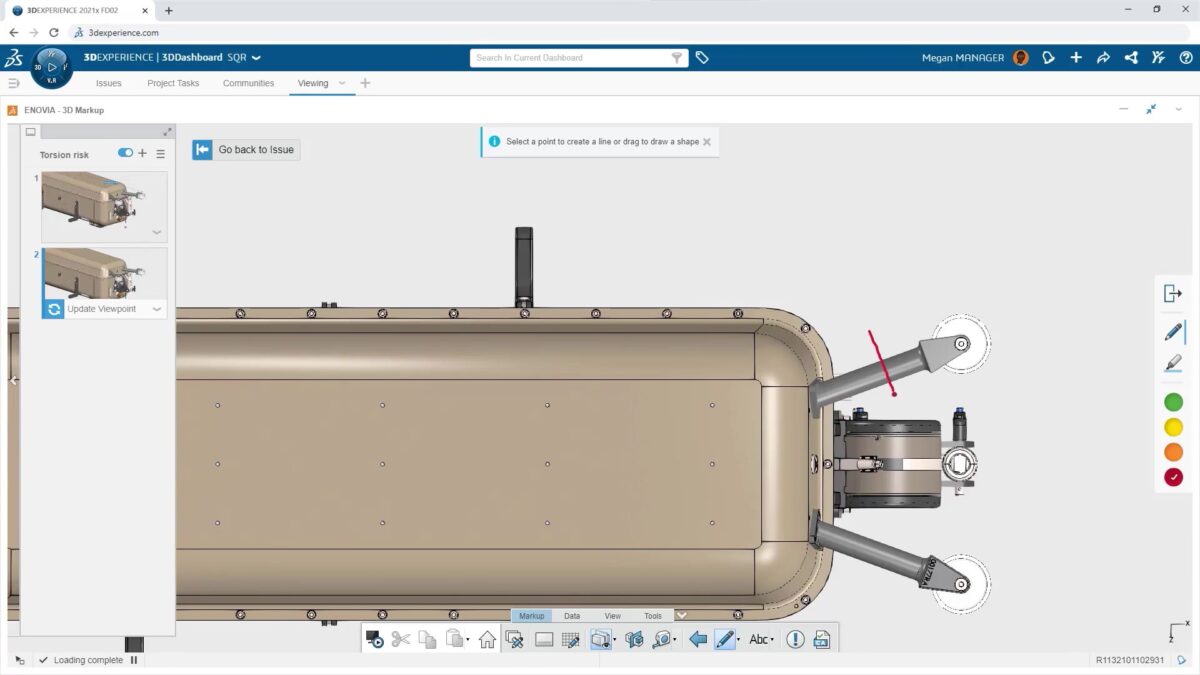The height and width of the screenshot is (675, 1200).
Task: Click the blue arrow annotation tool
Action: pos(698,639)
